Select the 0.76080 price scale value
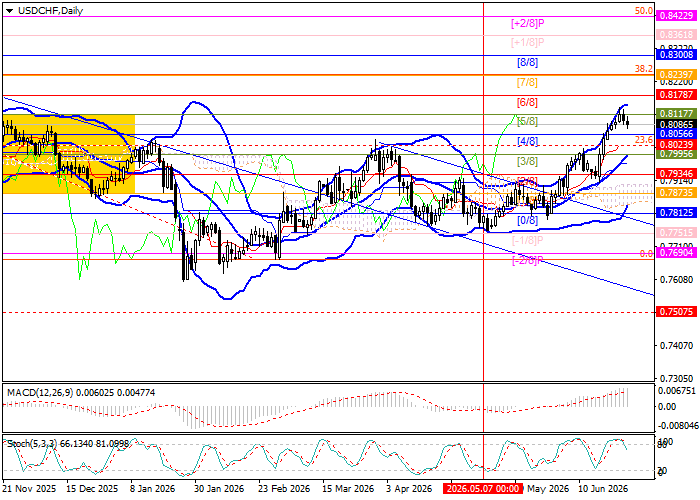This screenshot has height=500, width=700. click(x=676, y=279)
